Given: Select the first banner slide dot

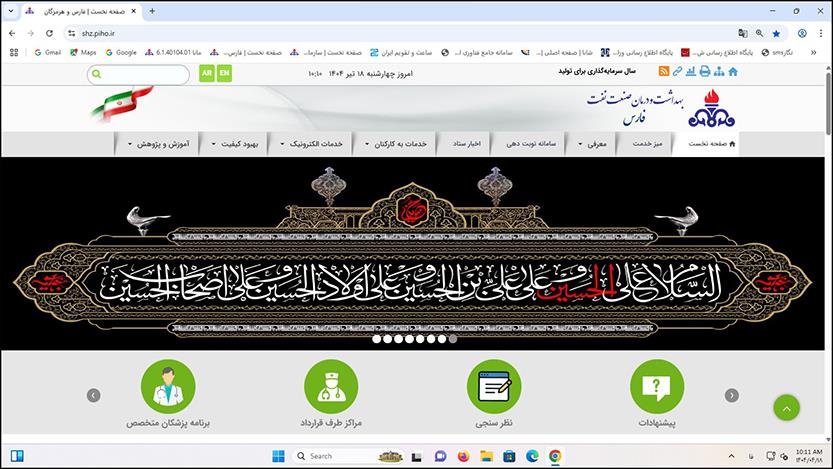Looking at the screenshot, I should (377, 339).
